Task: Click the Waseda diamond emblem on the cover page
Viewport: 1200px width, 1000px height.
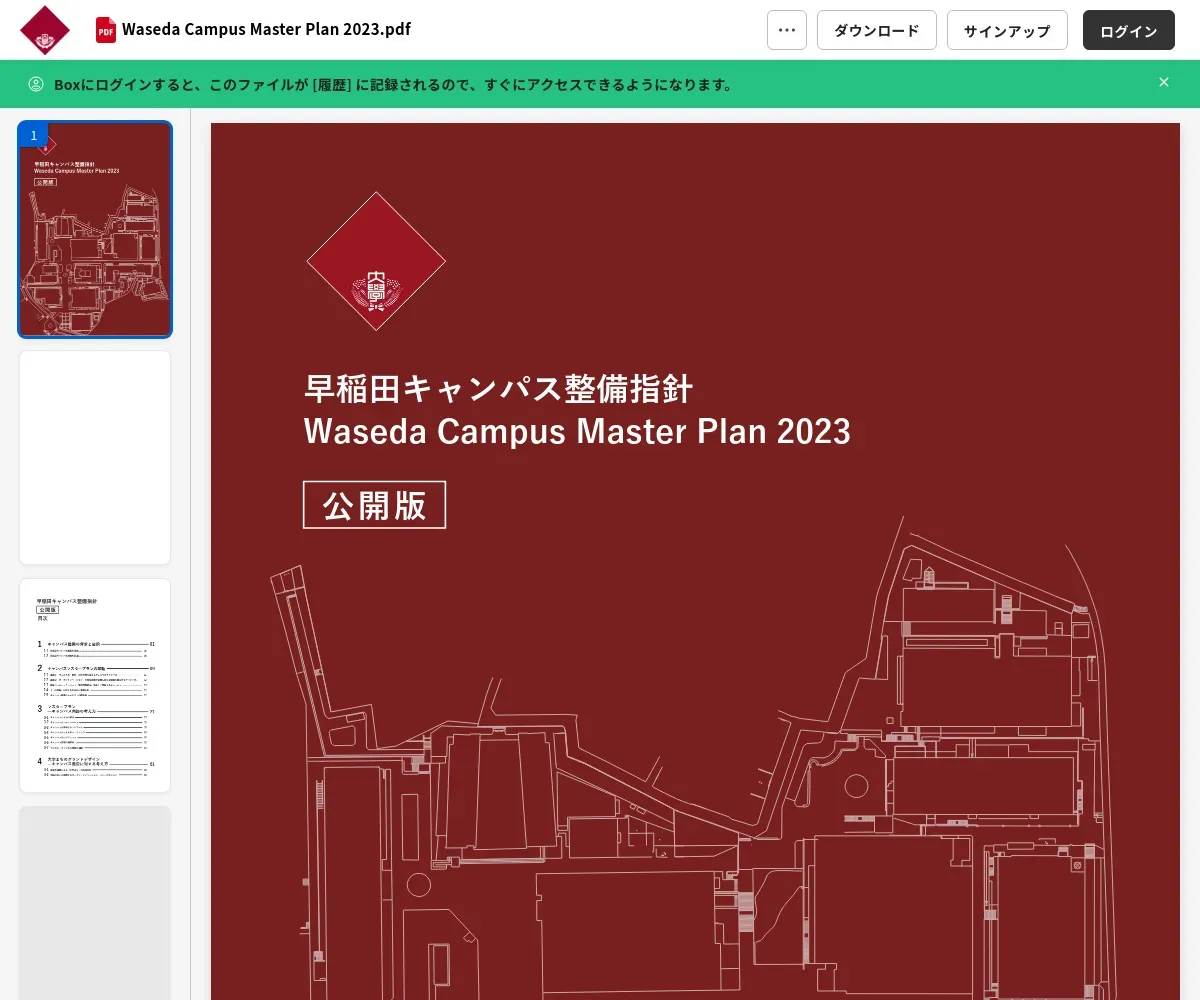Action: point(376,261)
